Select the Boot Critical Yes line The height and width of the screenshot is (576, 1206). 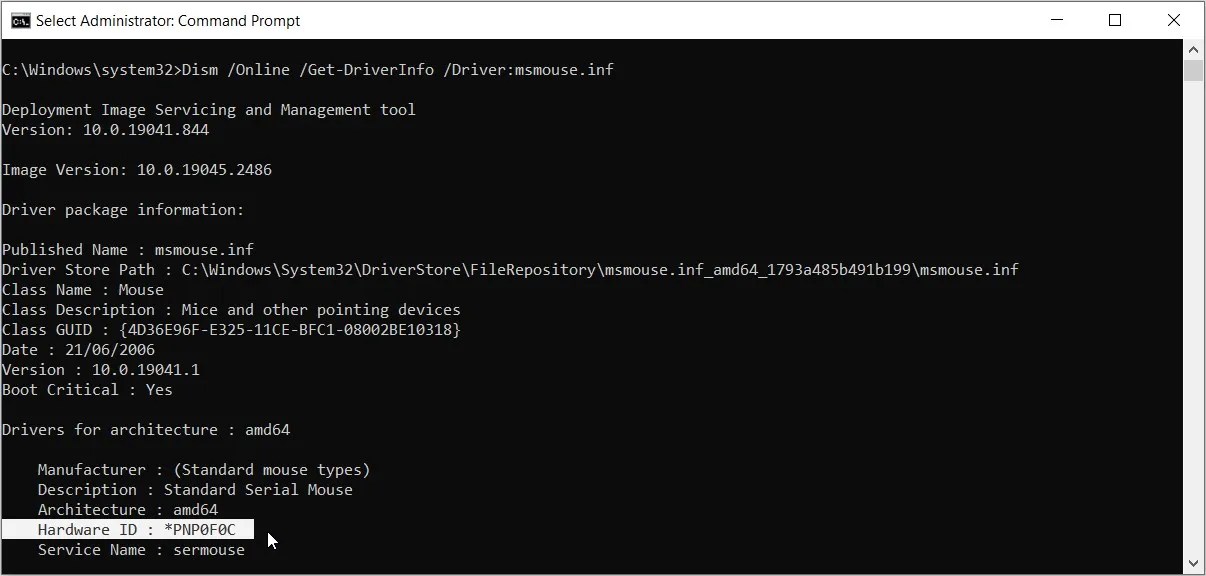pos(85,389)
